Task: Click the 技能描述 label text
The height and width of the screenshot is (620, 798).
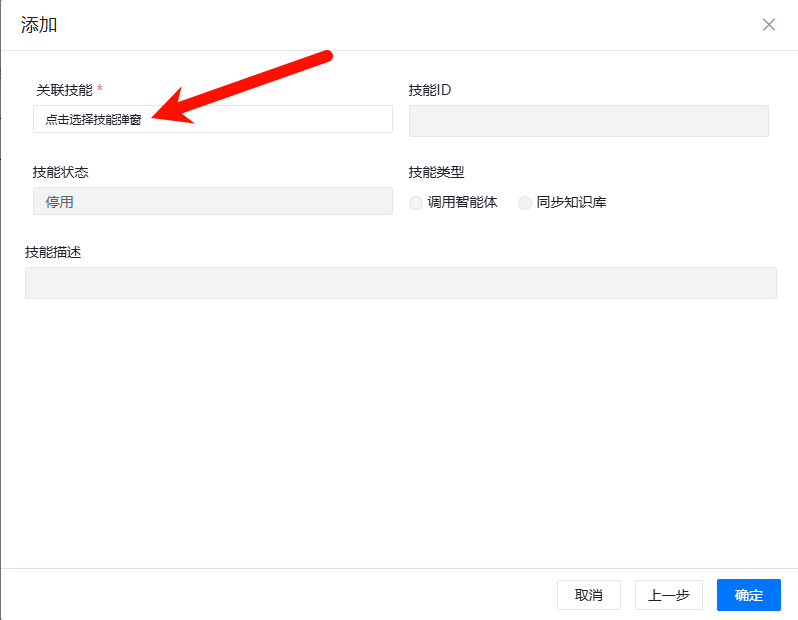Action: pos(53,252)
